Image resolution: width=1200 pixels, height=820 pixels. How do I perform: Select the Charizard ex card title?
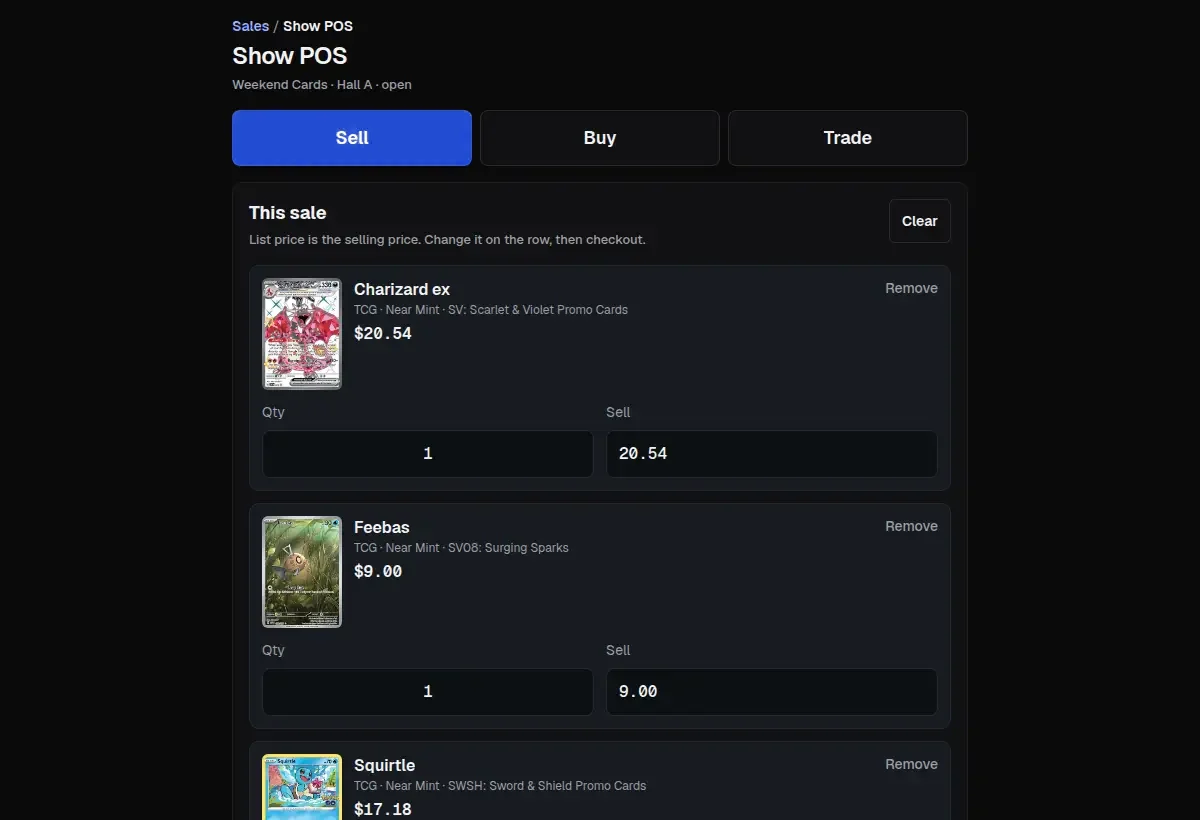[x=402, y=289]
